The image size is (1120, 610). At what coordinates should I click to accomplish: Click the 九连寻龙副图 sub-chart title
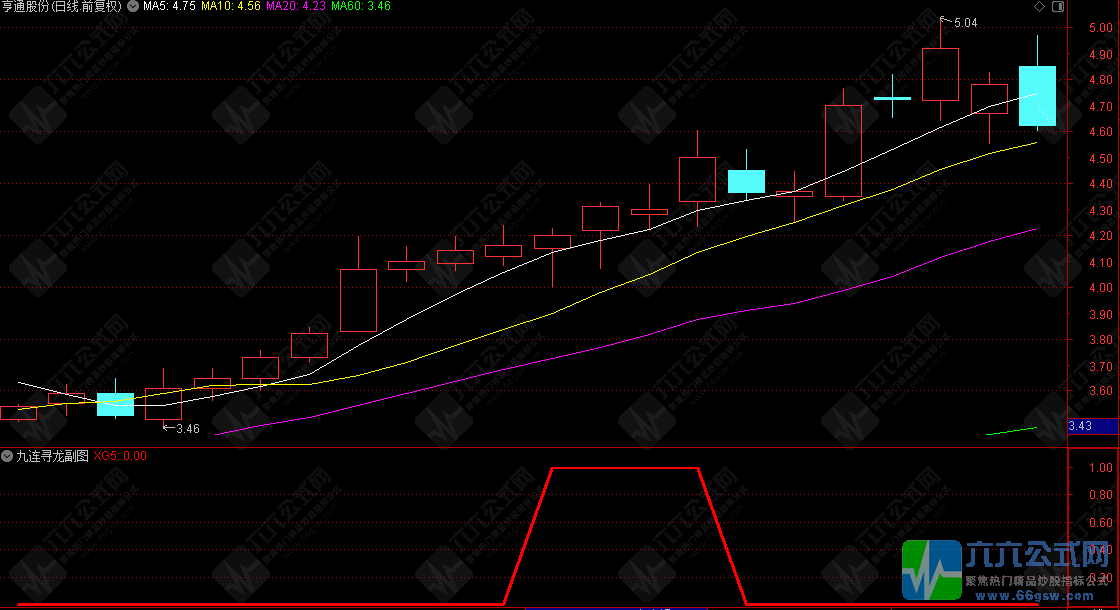52,456
